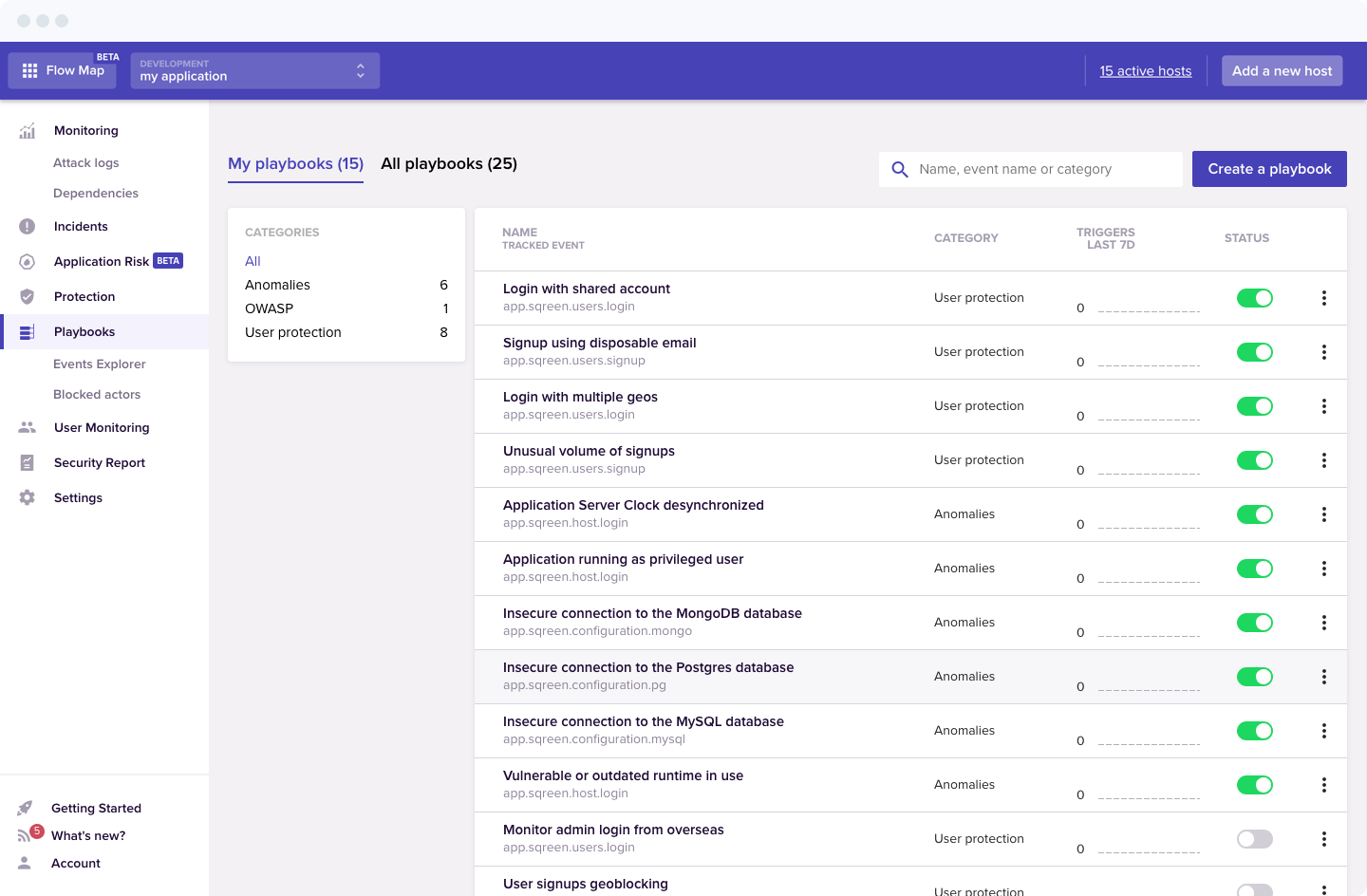1367x896 pixels.
Task: Toggle off Insecure connection to MySQL playbook
Action: [x=1254, y=731]
